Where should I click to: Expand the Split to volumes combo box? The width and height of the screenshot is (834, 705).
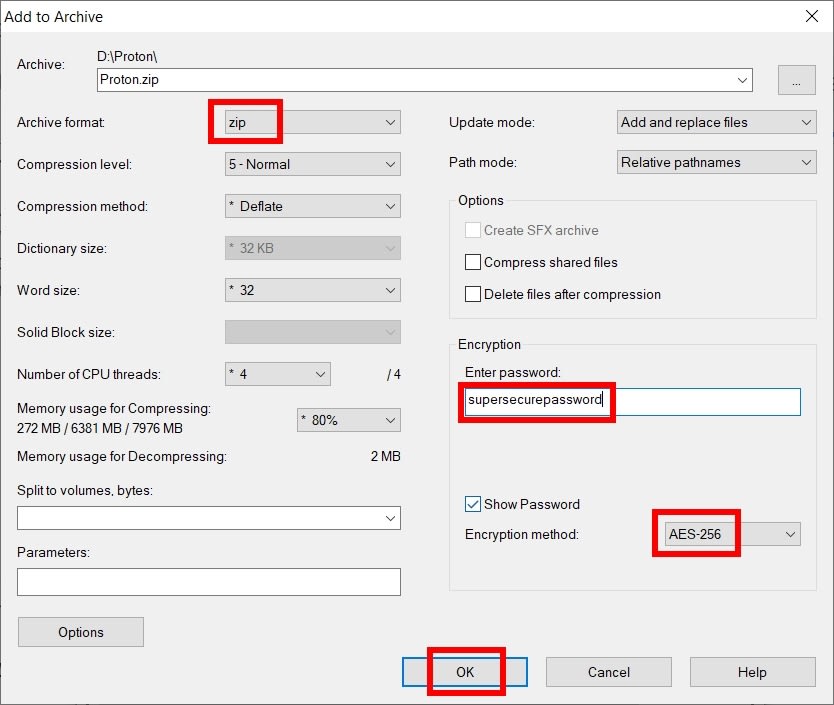[x=208, y=518]
